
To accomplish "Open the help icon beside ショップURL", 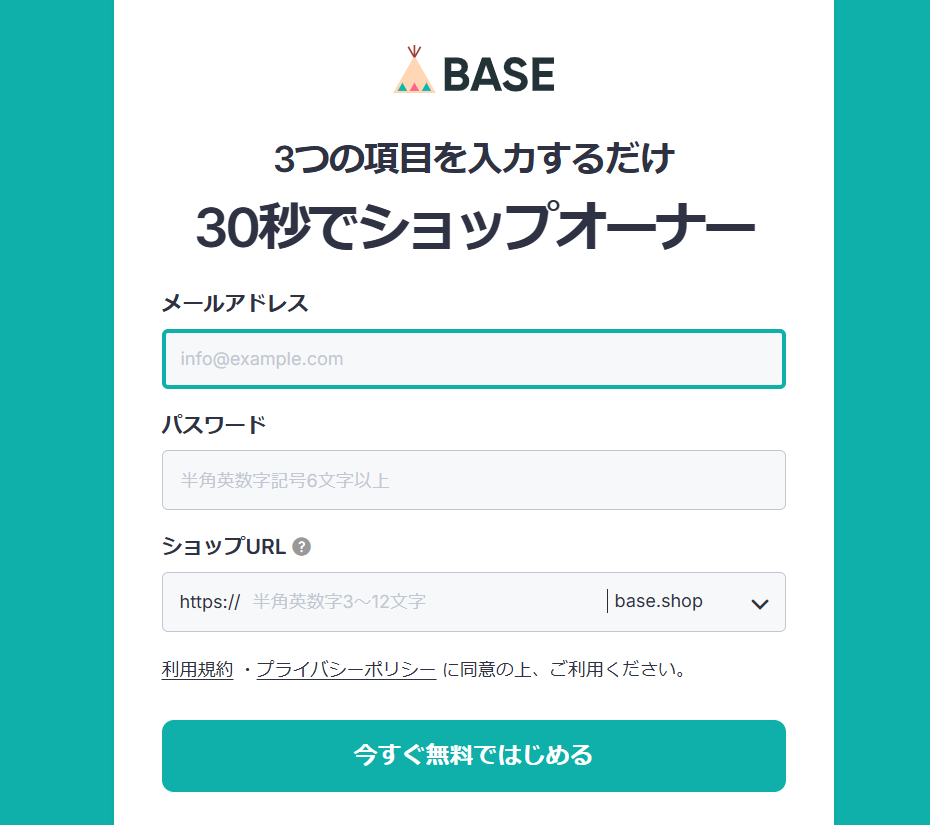I will click(x=302, y=547).
